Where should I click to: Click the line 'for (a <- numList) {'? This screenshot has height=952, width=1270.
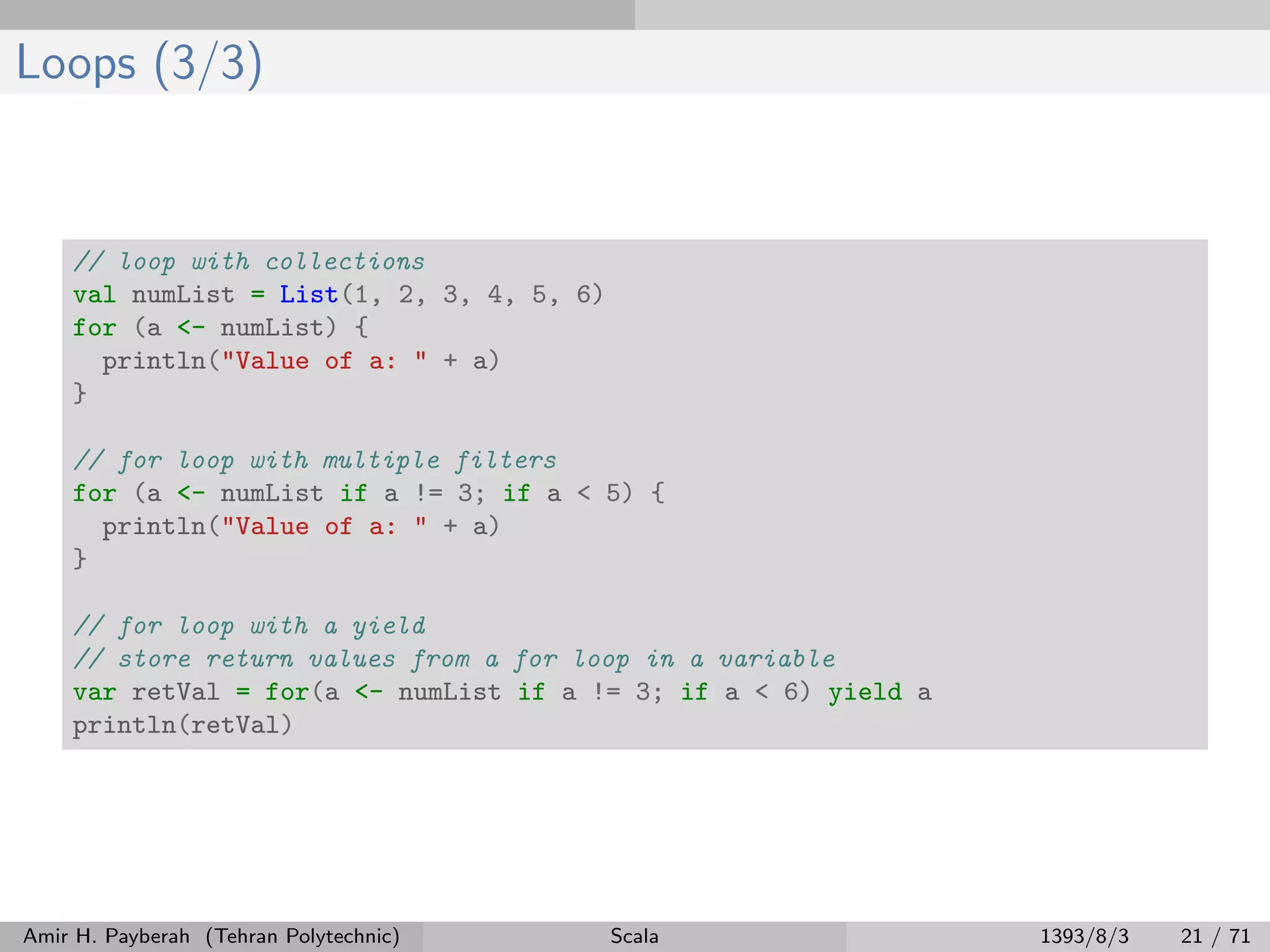[x=221, y=327]
